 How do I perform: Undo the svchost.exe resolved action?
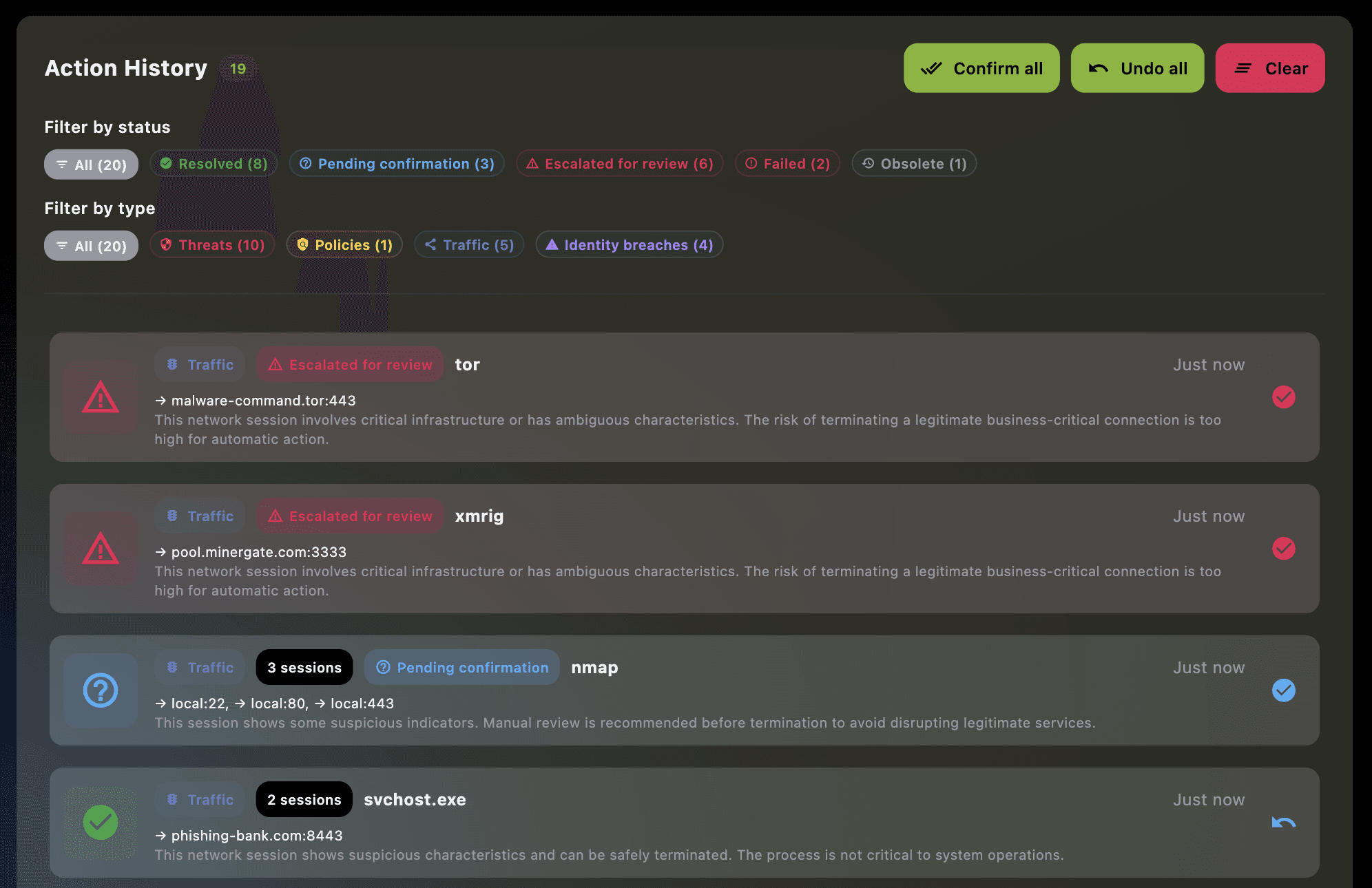point(1283,823)
